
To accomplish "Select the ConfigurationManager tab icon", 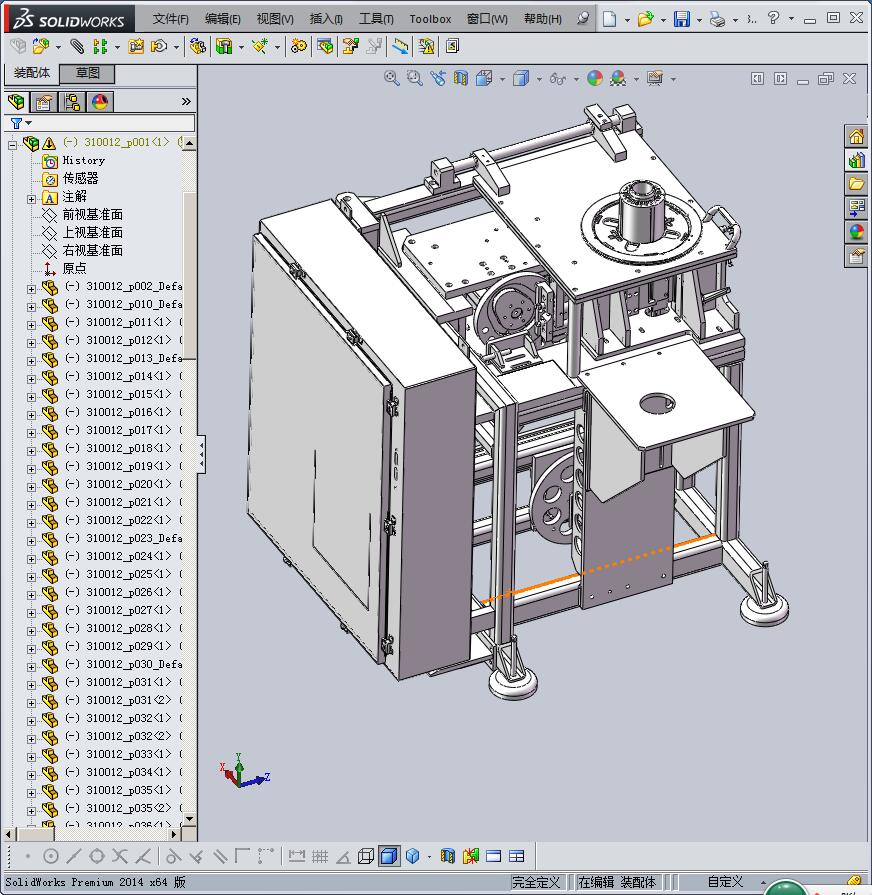I will coord(72,102).
